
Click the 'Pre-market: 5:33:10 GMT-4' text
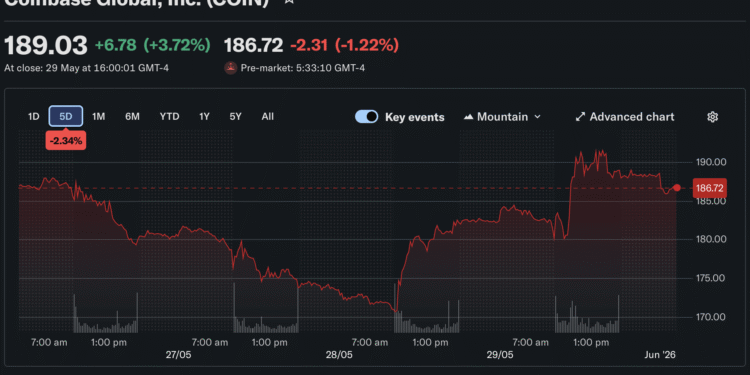303,68
